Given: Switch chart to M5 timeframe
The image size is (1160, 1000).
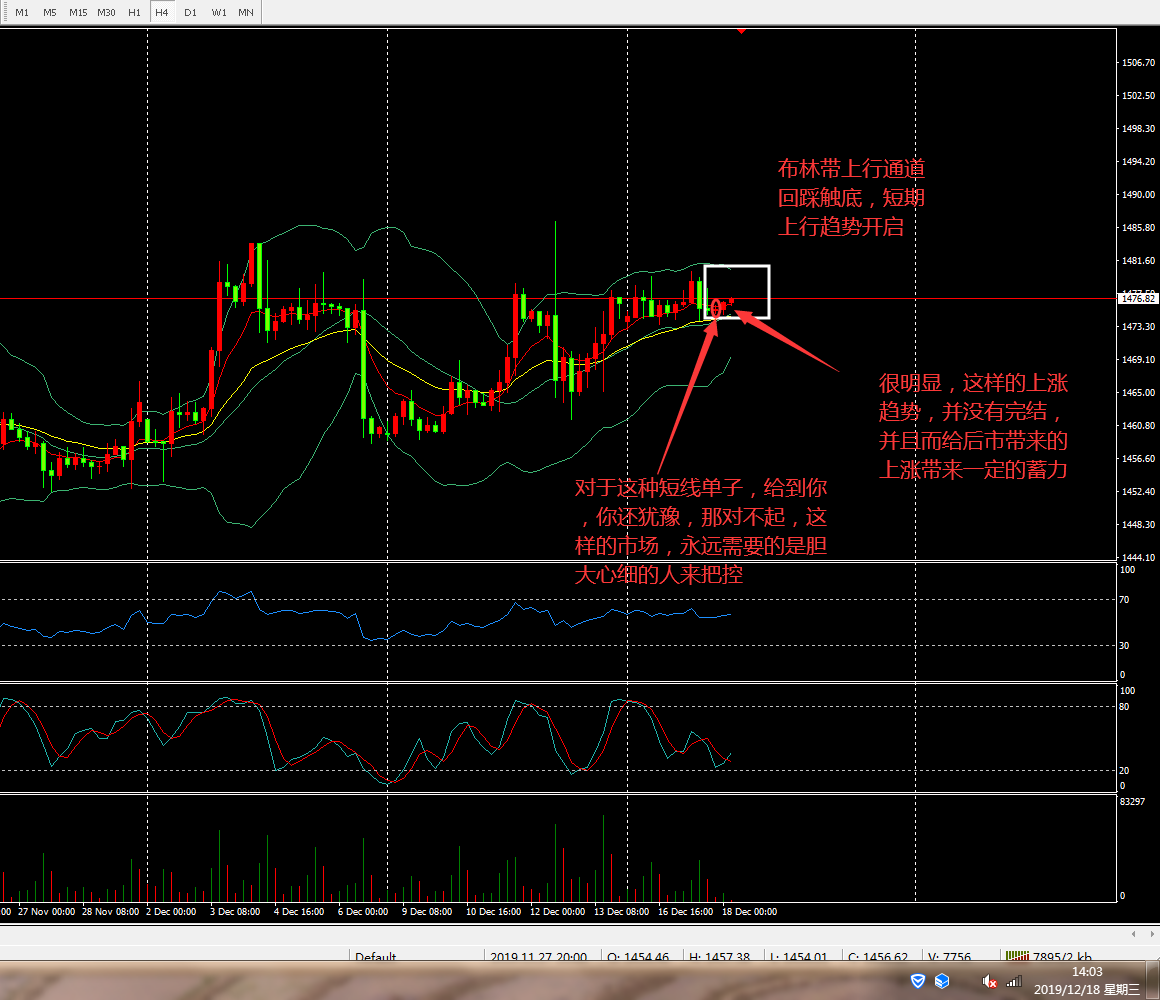Looking at the screenshot, I should pos(50,12).
